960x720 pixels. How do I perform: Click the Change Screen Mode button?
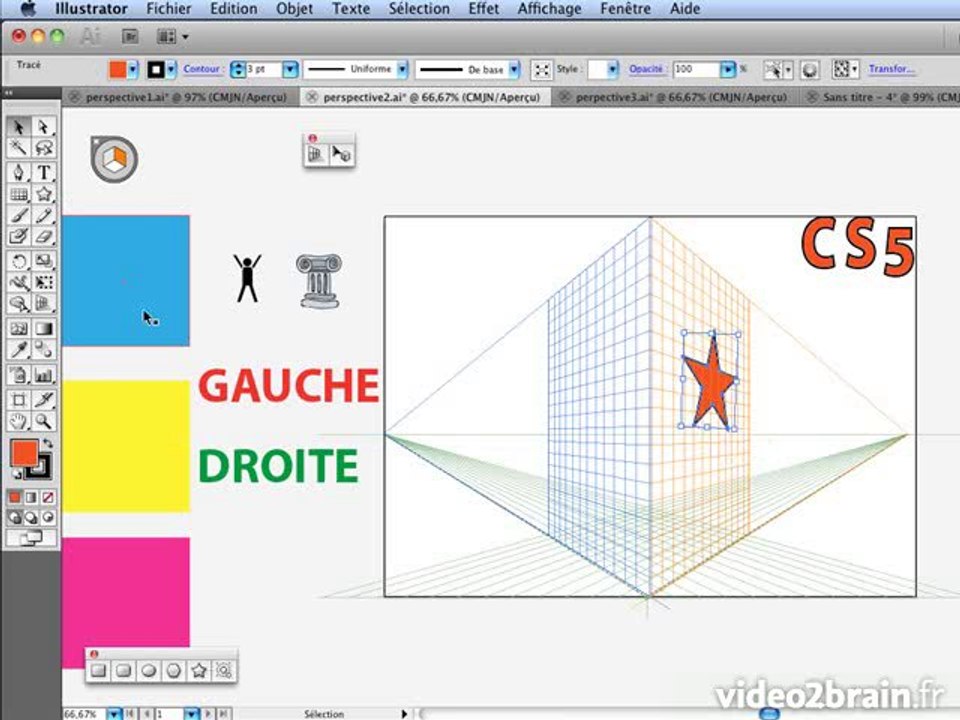tap(31, 538)
